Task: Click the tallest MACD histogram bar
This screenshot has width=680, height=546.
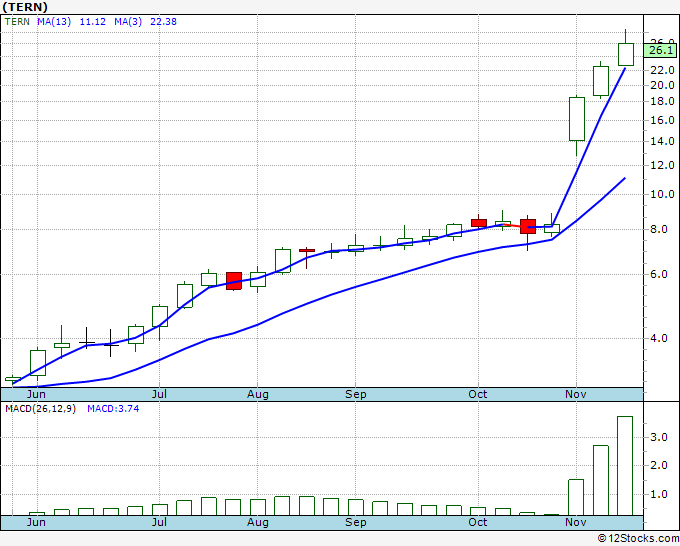Action: [x=625, y=466]
